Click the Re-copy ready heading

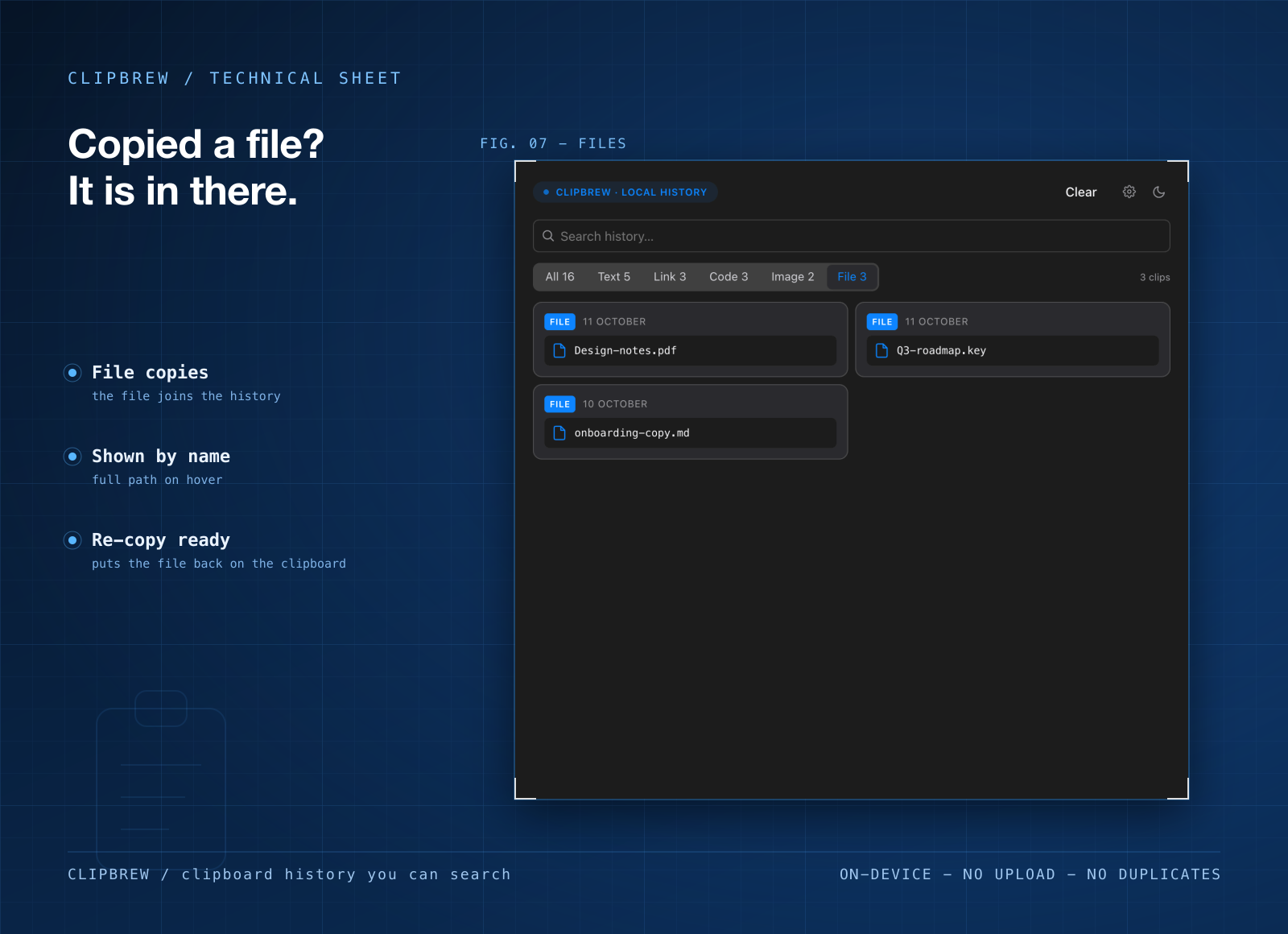pyautogui.click(x=161, y=540)
